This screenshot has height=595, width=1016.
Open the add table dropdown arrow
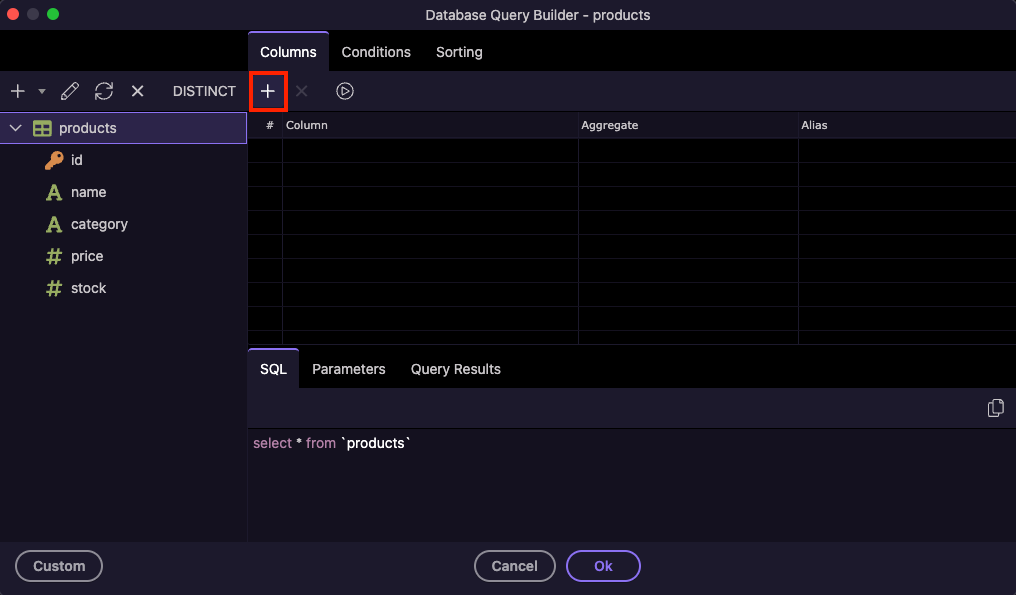42,91
